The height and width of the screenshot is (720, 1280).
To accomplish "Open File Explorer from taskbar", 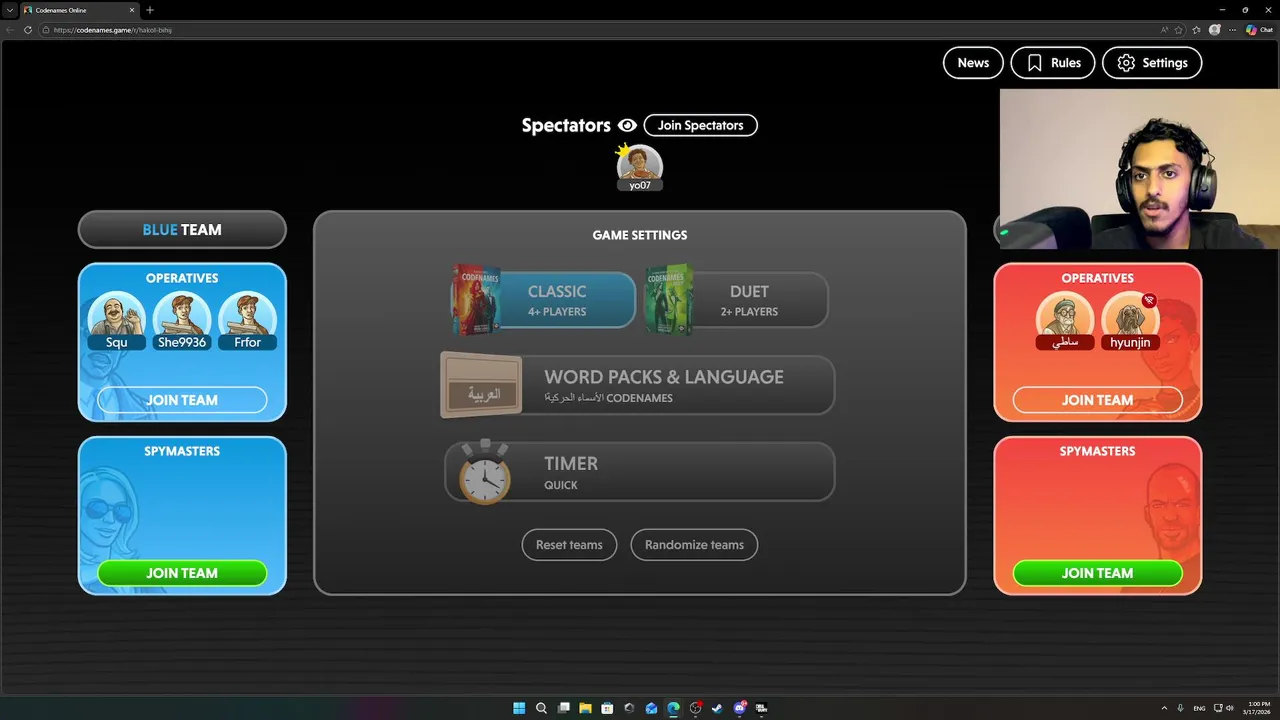I will point(585,708).
